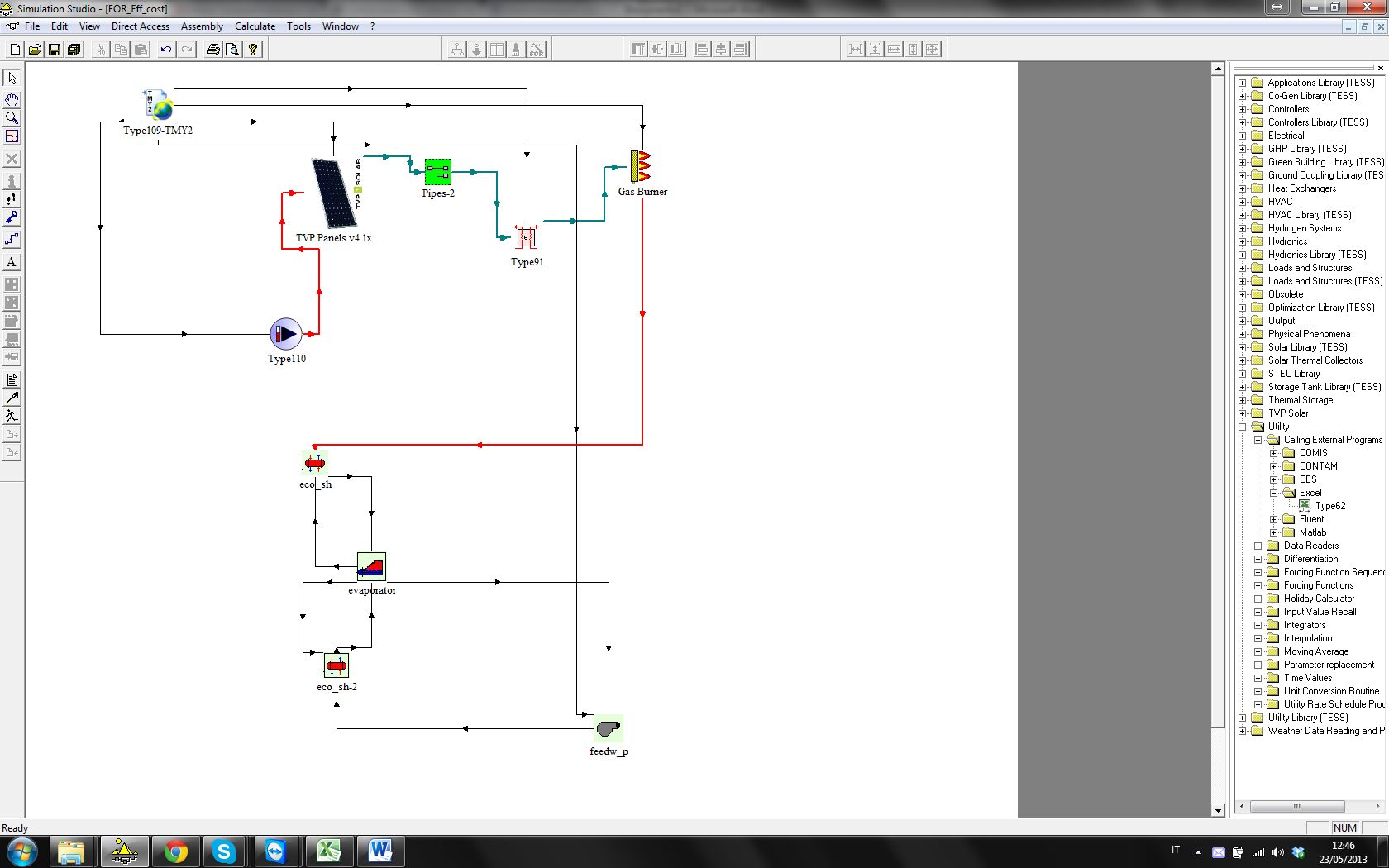Viewport: 1389px width, 868px height.
Task: Undo the last action with the blue arrow
Action: 166,50
